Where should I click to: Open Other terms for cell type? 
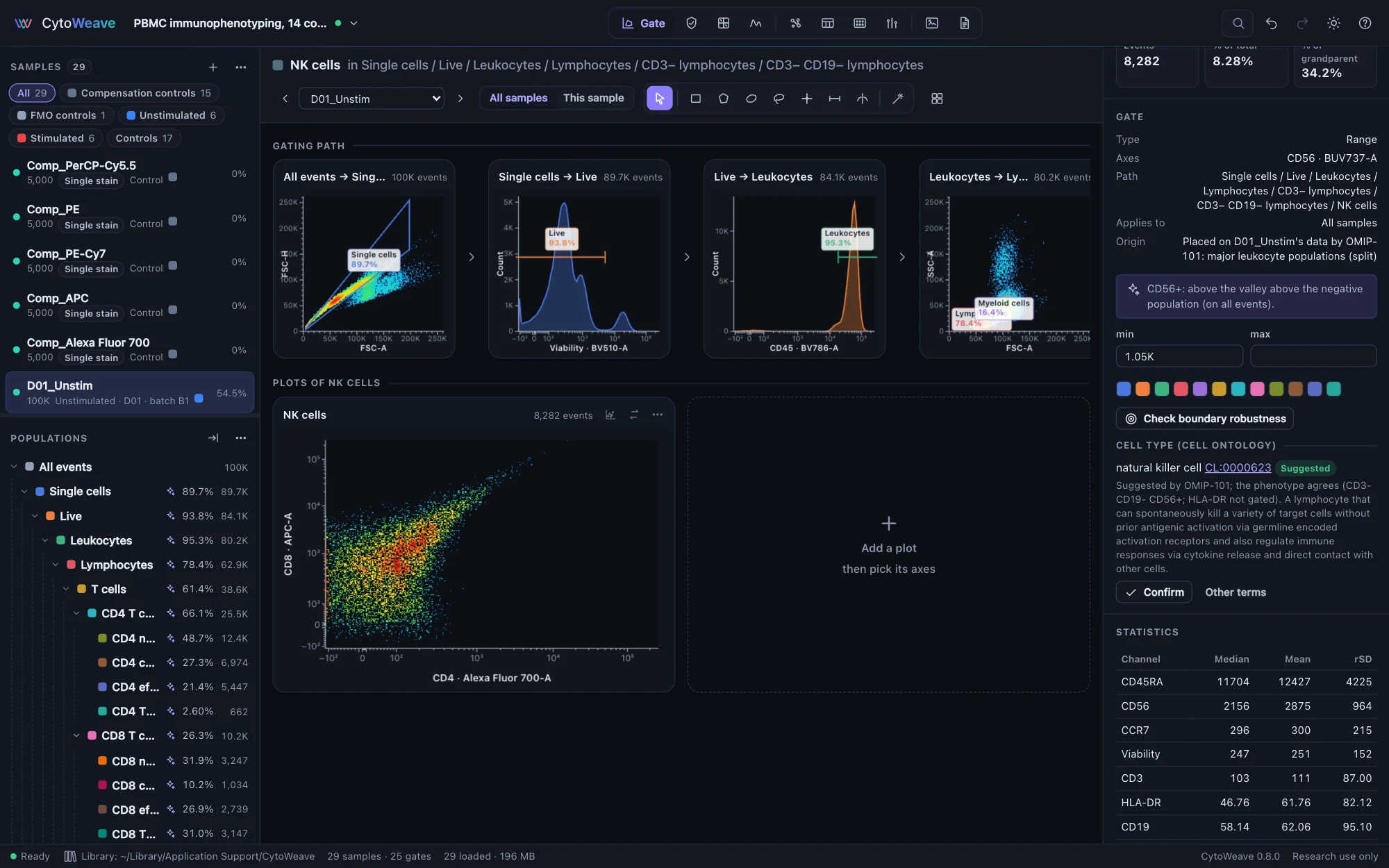(x=1236, y=592)
